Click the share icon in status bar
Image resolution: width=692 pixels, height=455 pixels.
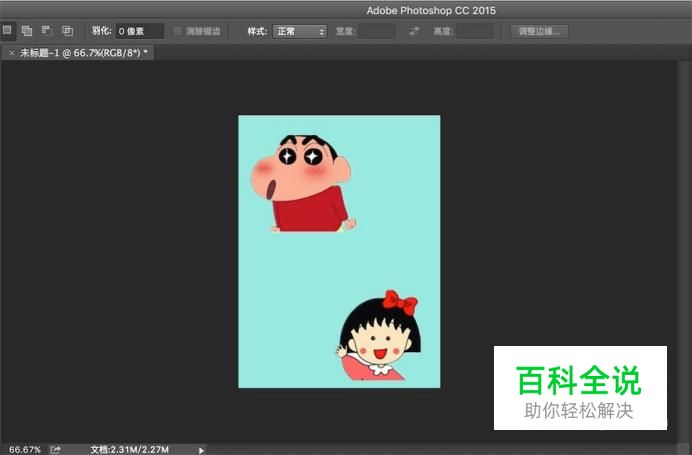(x=55, y=449)
